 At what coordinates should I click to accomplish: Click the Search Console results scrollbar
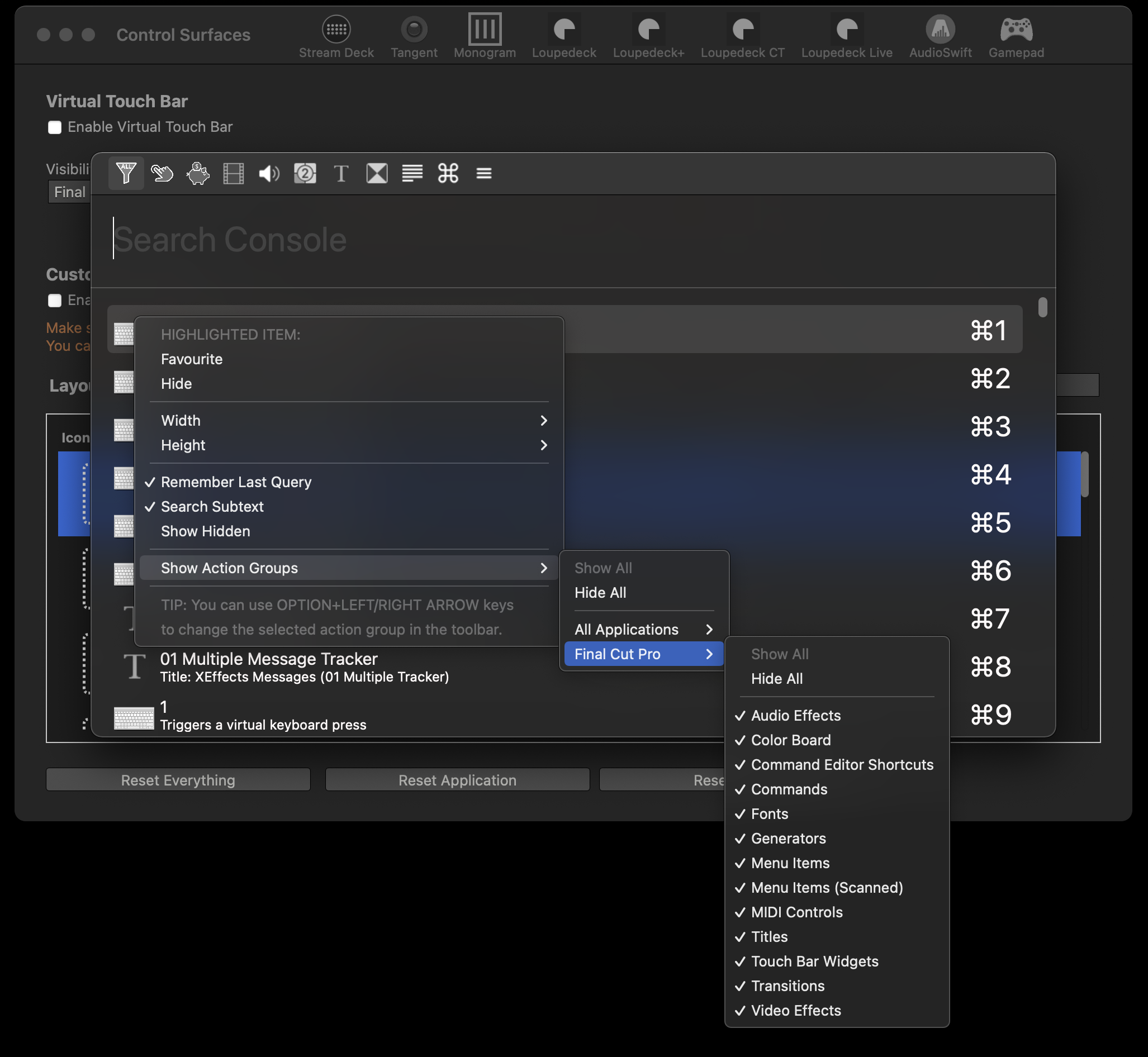(1043, 307)
